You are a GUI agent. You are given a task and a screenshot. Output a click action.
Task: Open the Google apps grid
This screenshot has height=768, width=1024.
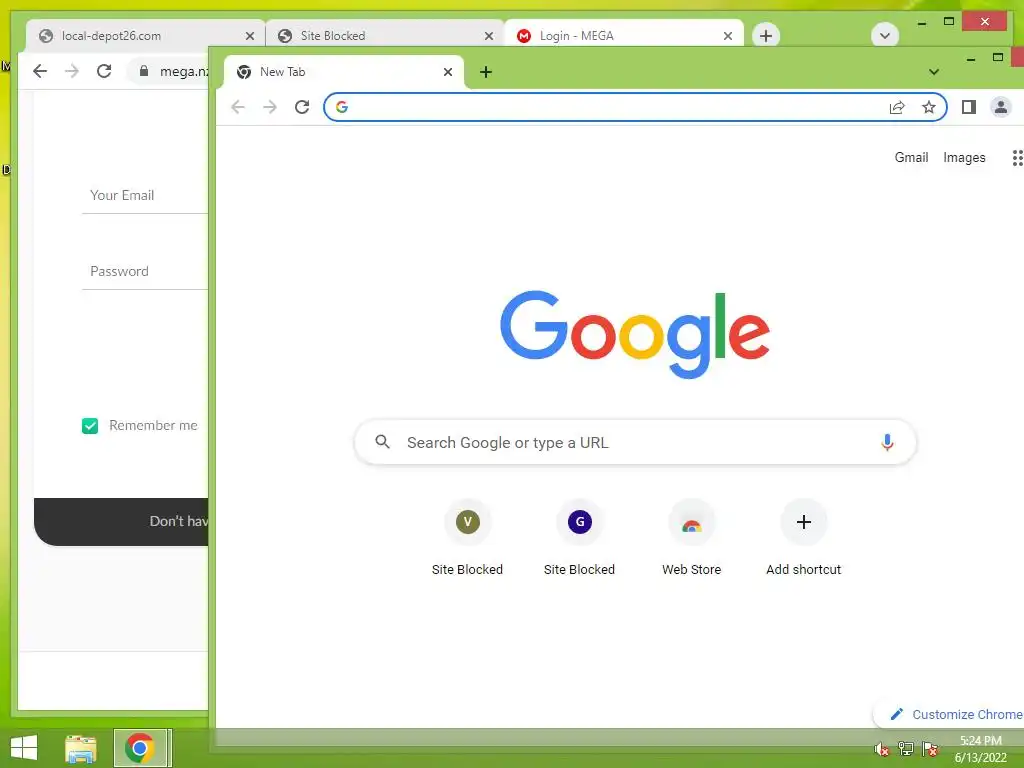point(1017,157)
